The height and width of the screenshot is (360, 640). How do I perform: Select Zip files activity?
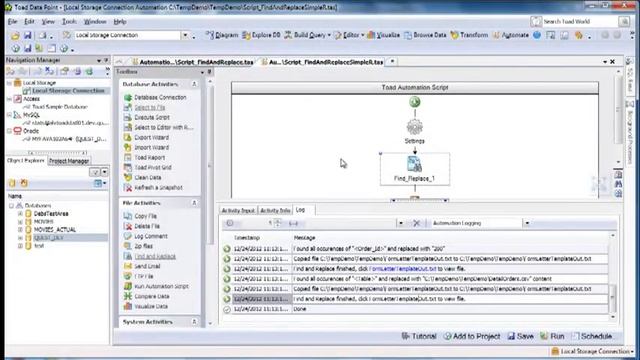[138, 246]
